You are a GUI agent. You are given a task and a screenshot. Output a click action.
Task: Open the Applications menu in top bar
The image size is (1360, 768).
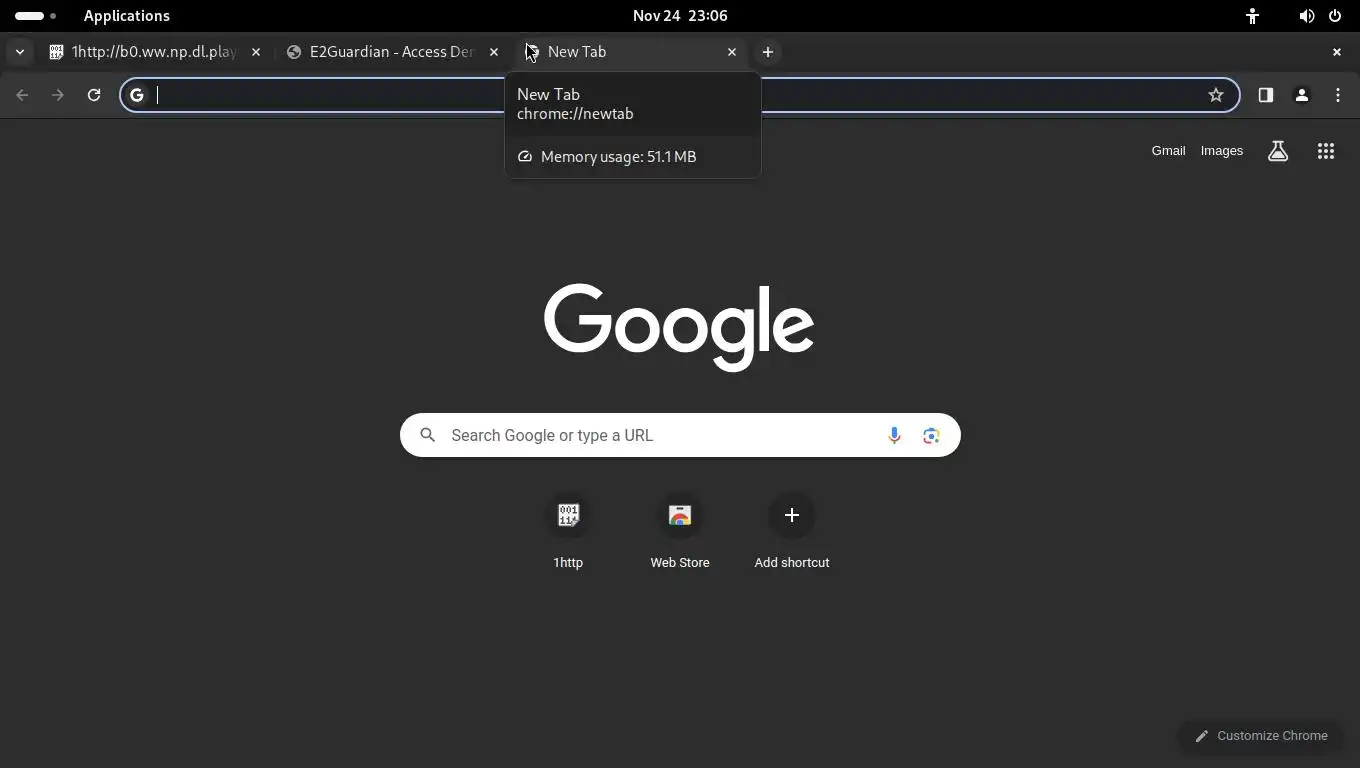(127, 16)
